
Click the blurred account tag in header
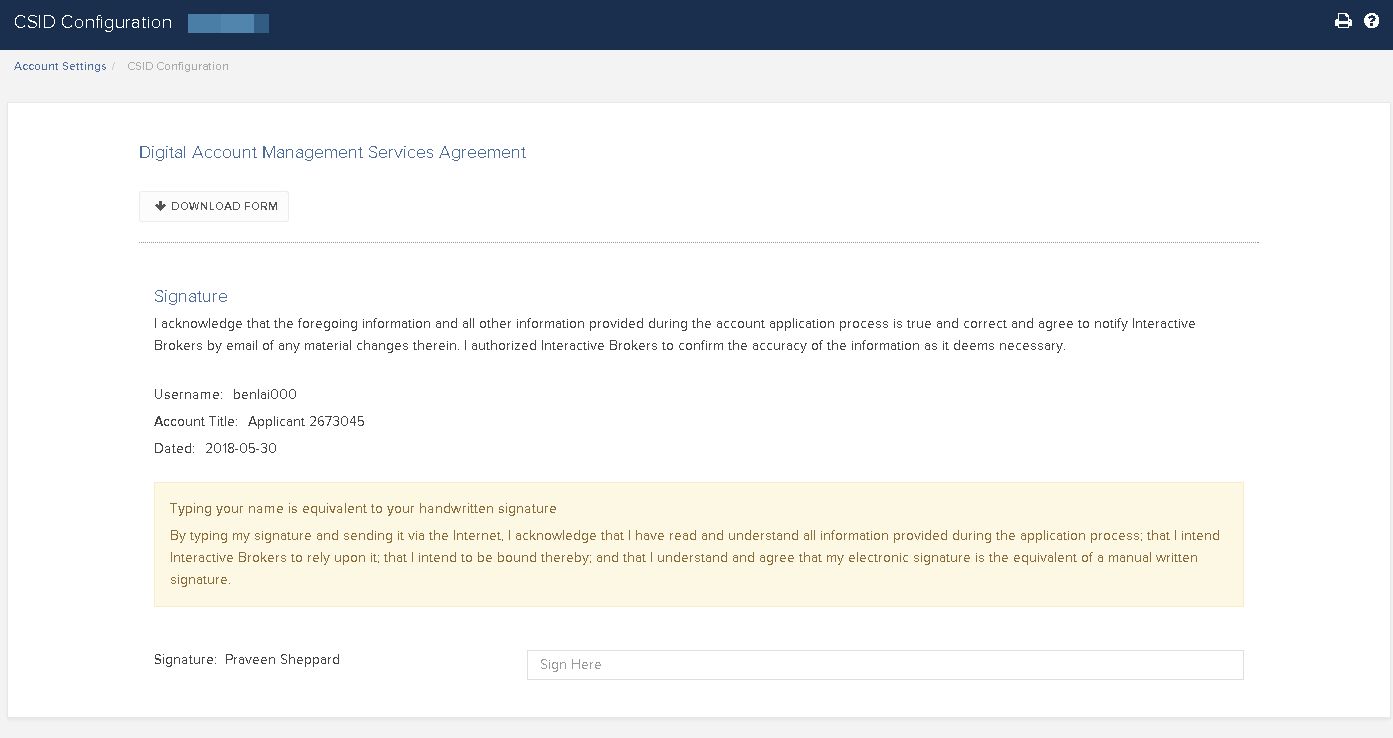pos(228,23)
